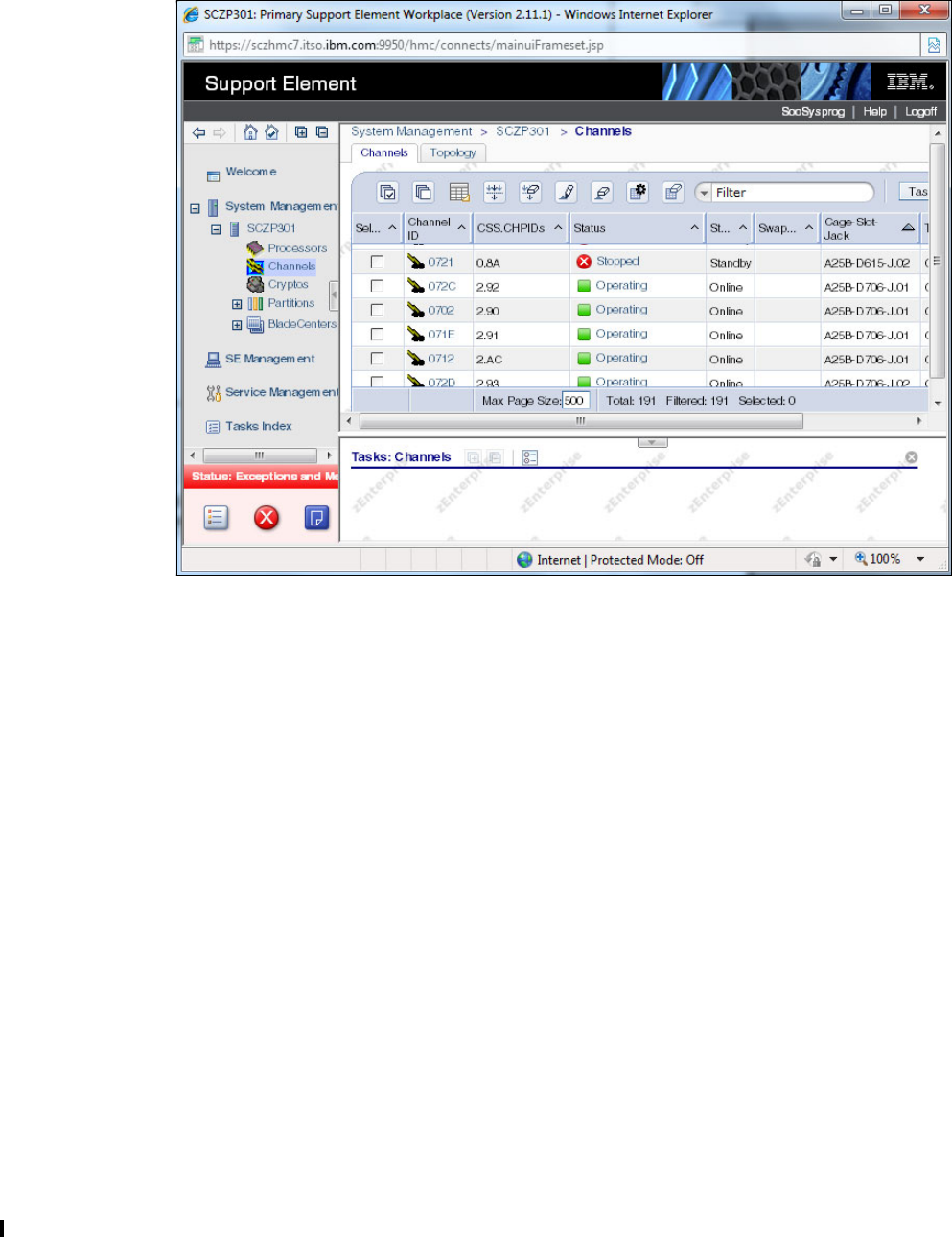Click the work pane divider collapse handle
Image resolution: width=952 pixels, height=1237 pixels.
click(x=652, y=442)
